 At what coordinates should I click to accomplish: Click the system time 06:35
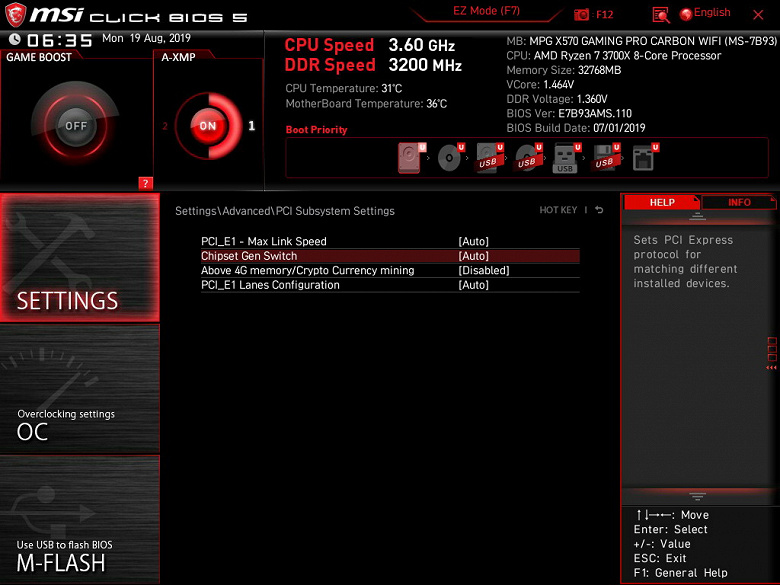60,40
